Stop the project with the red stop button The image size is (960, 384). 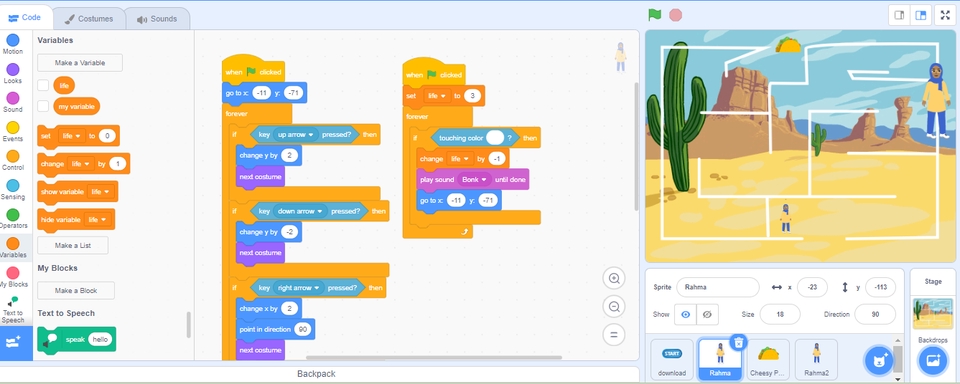675,15
